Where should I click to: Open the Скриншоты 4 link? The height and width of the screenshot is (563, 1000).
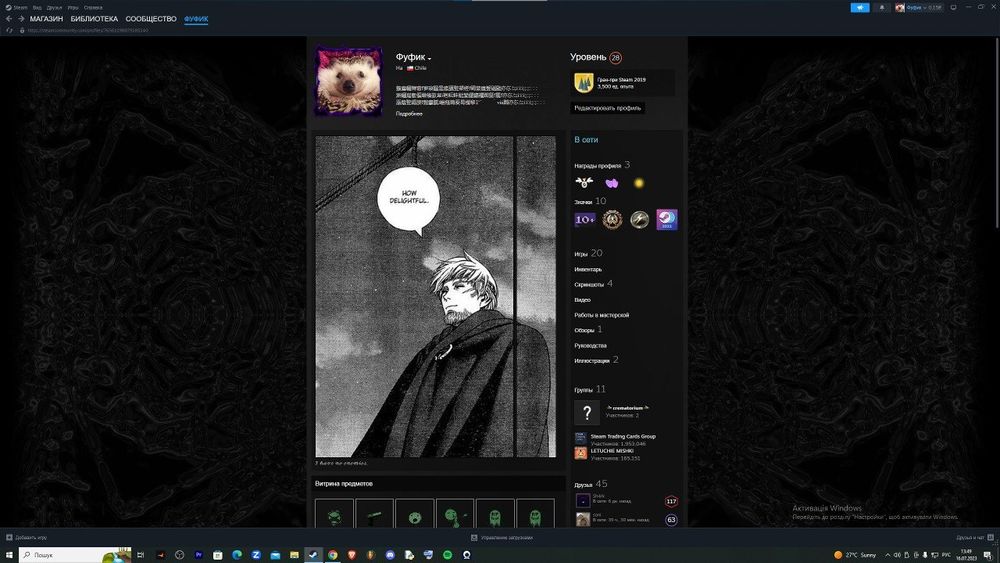[593, 284]
